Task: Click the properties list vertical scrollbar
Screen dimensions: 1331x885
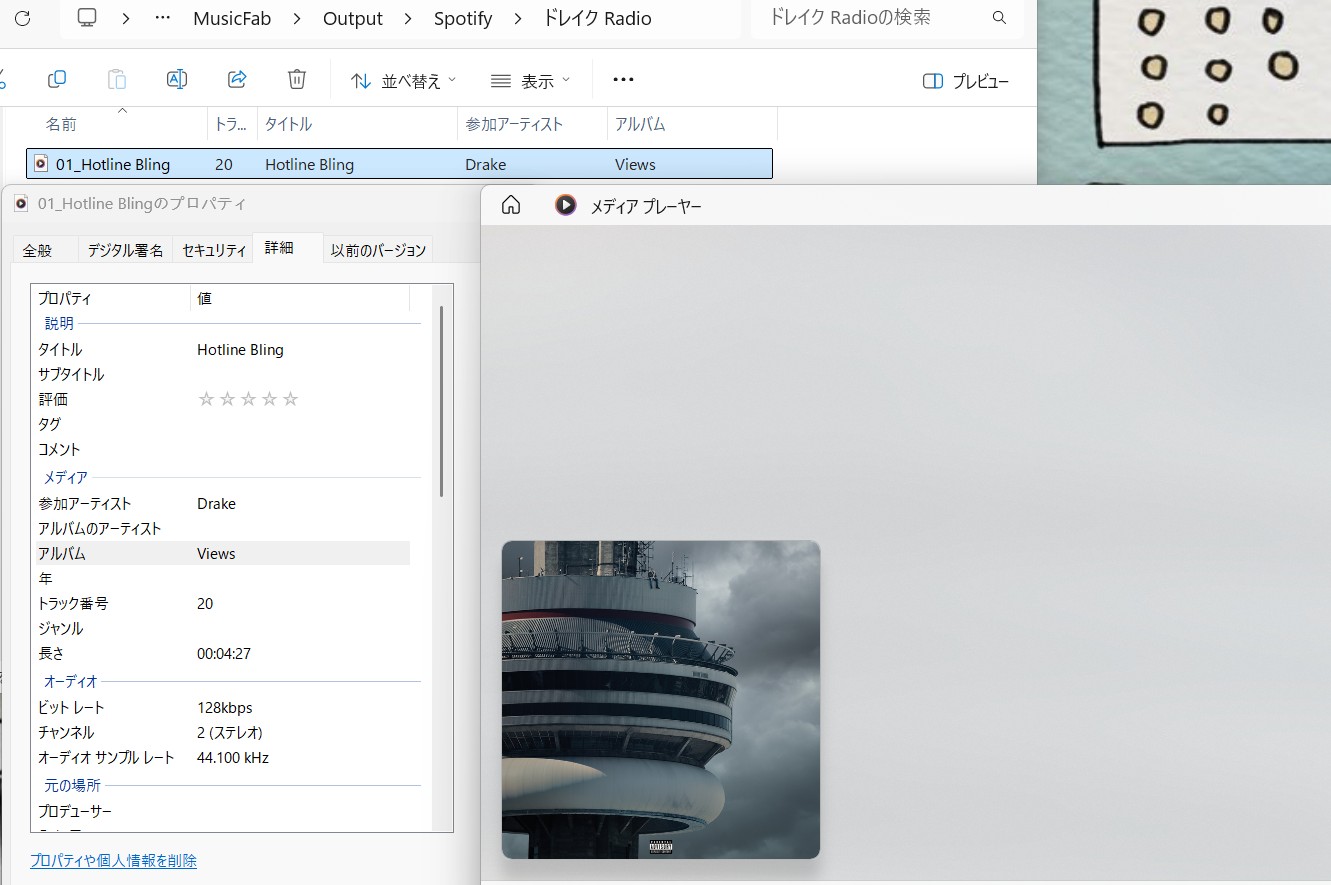Action: 441,400
